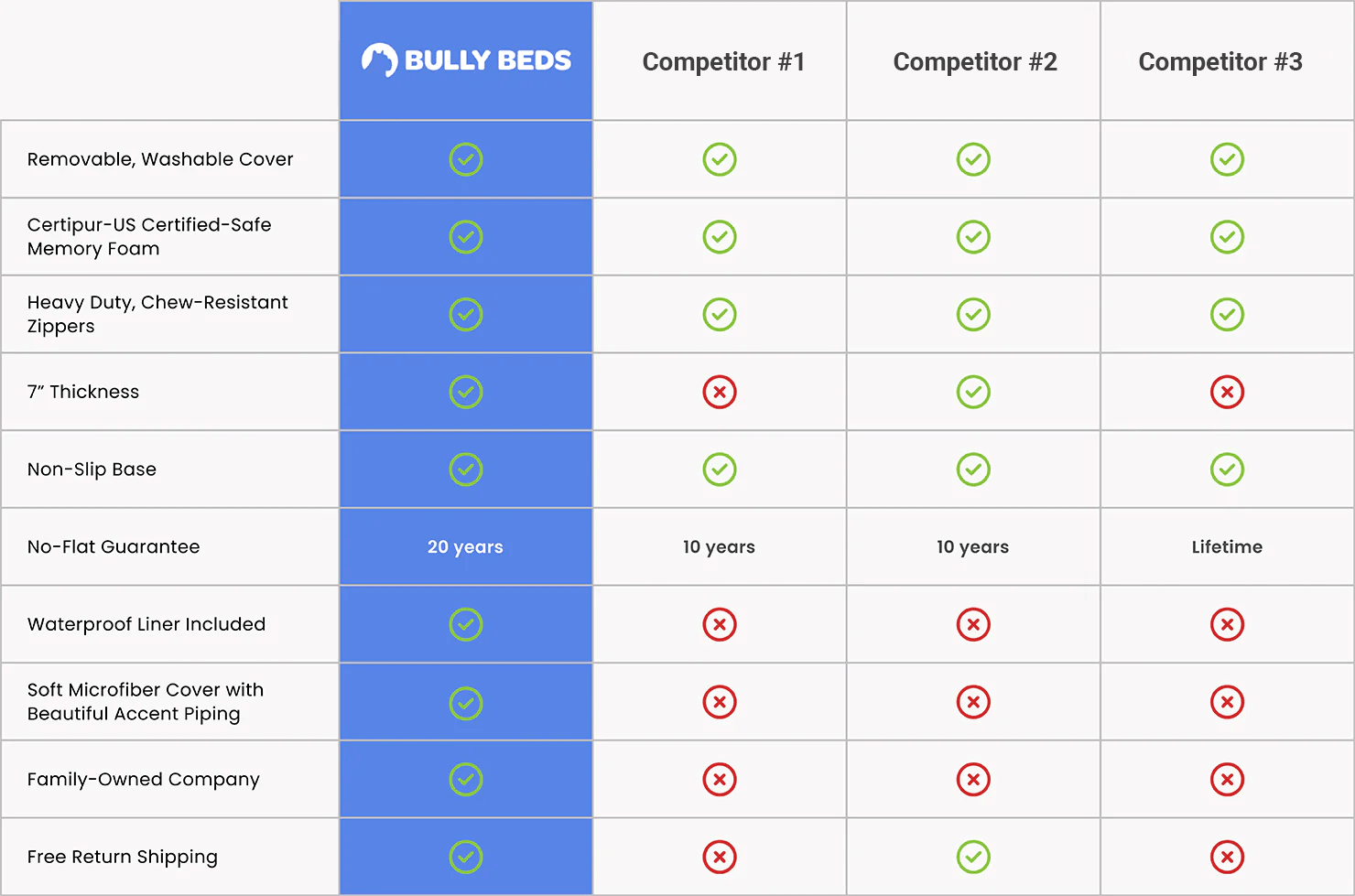Click Competitor #2 red X for Family-Owned Company

point(973,779)
